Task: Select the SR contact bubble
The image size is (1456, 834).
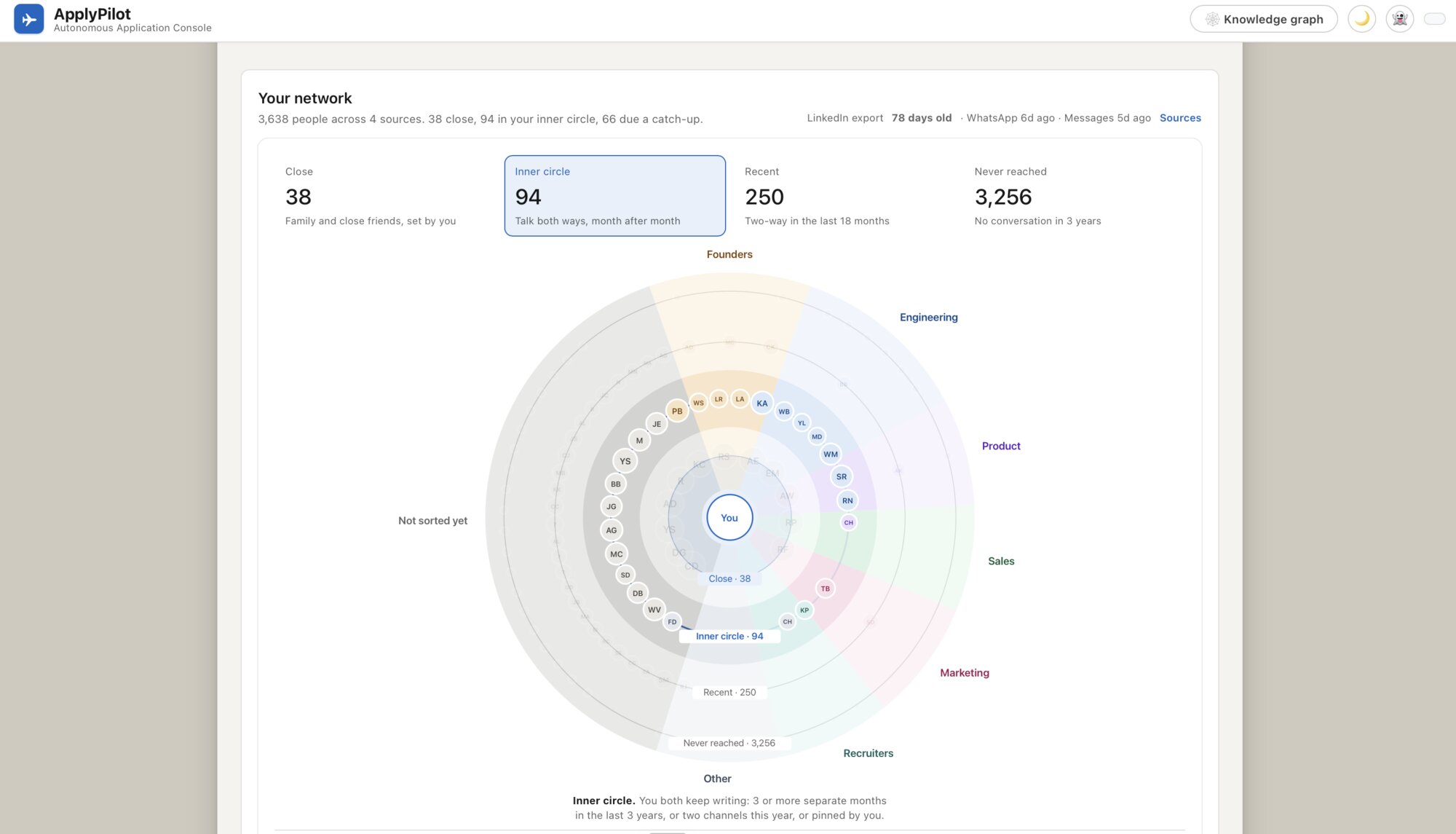Action: tap(842, 477)
